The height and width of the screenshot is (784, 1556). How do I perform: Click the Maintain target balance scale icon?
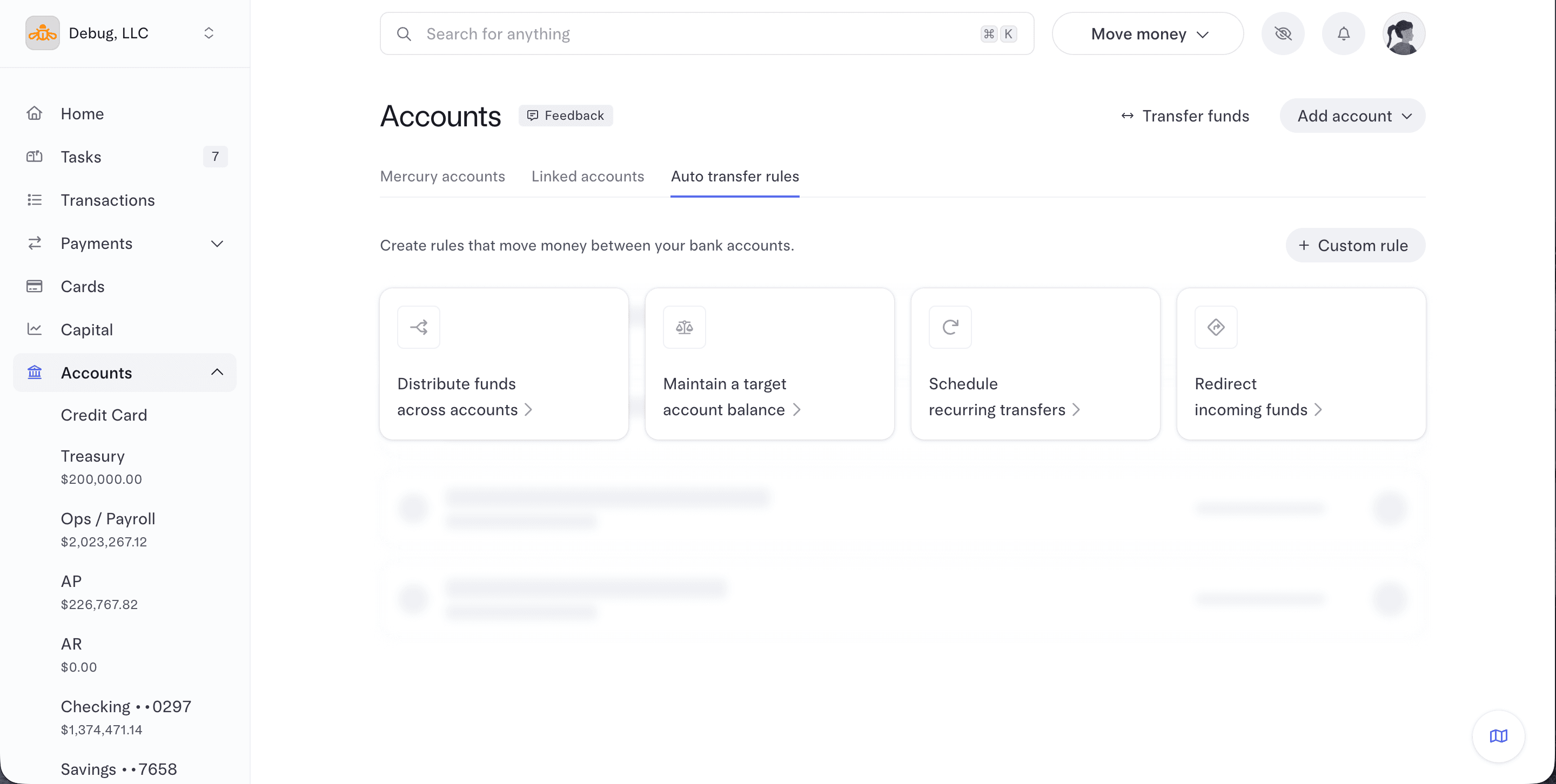point(684,327)
